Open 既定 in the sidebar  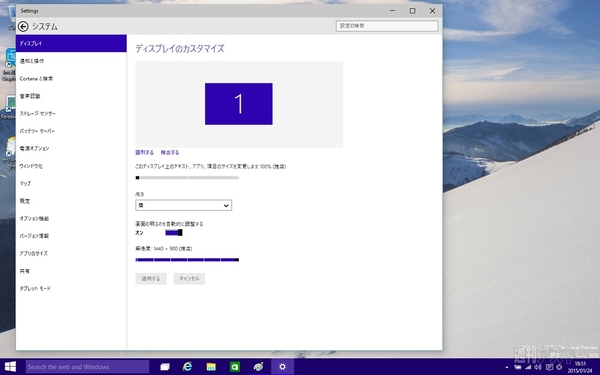pyautogui.click(x=71, y=201)
